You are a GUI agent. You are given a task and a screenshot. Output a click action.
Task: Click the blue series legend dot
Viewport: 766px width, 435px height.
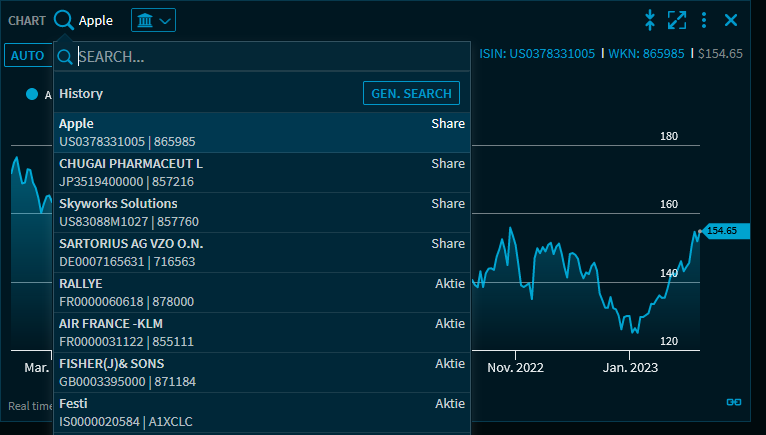(x=32, y=94)
